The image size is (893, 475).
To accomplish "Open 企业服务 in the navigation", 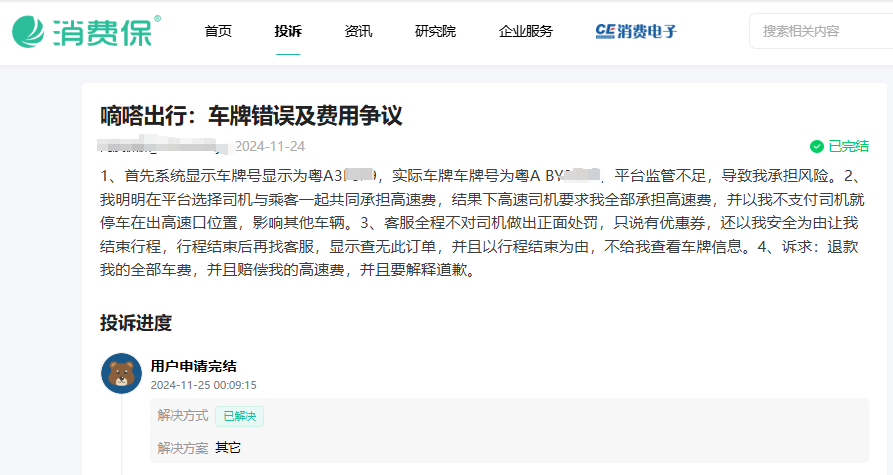I will tap(526, 31).
